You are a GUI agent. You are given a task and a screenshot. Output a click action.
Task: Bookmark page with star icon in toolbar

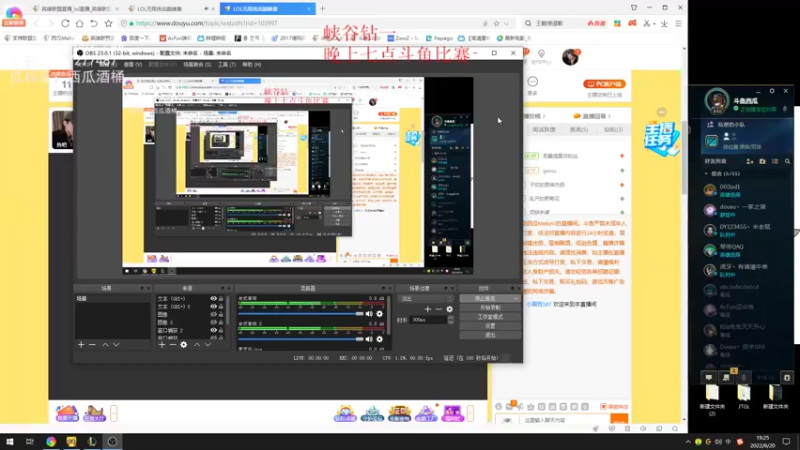(109, 23)
